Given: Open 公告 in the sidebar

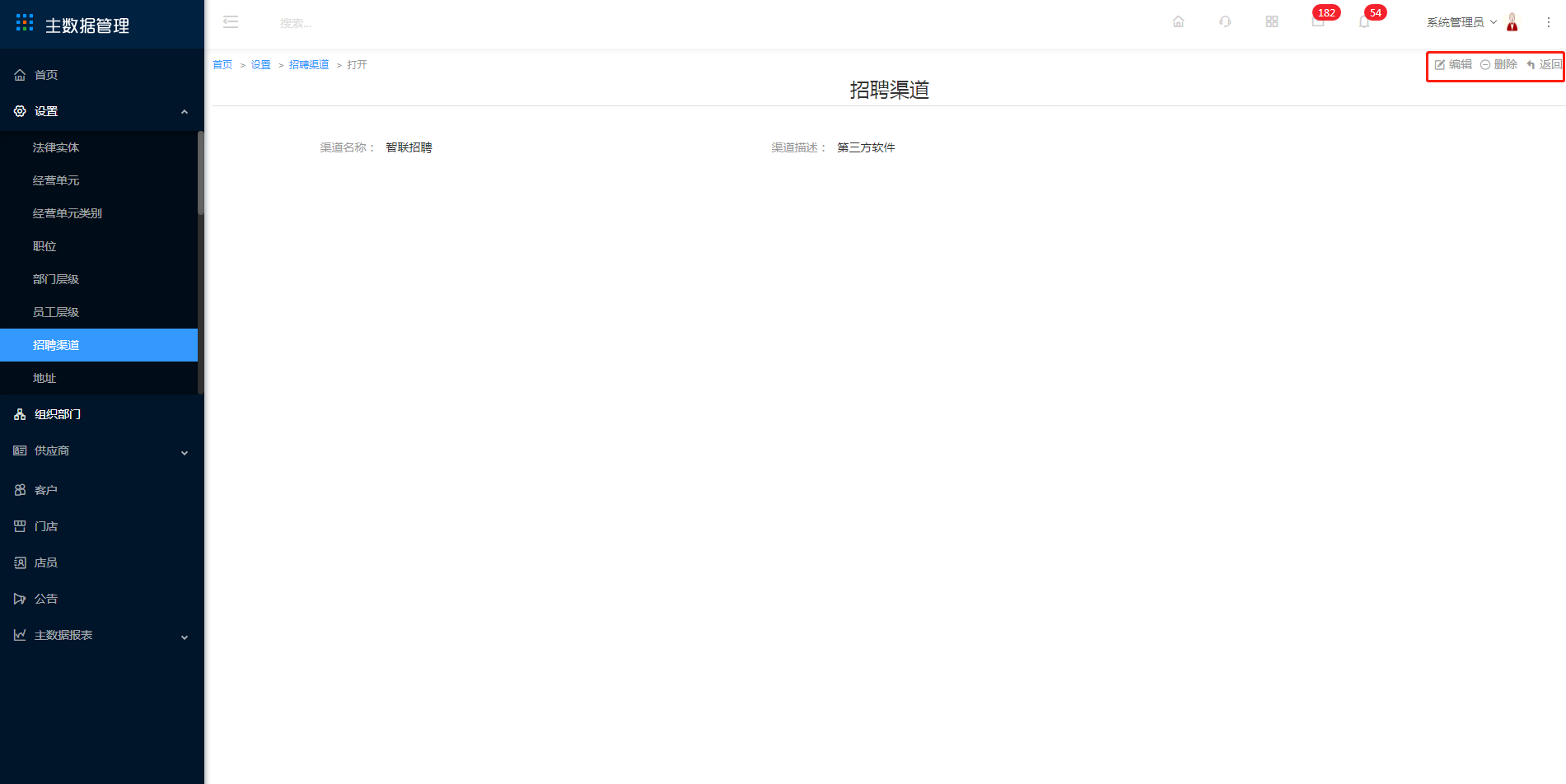Looking at the screenshot, I should (x=102, y=599).
